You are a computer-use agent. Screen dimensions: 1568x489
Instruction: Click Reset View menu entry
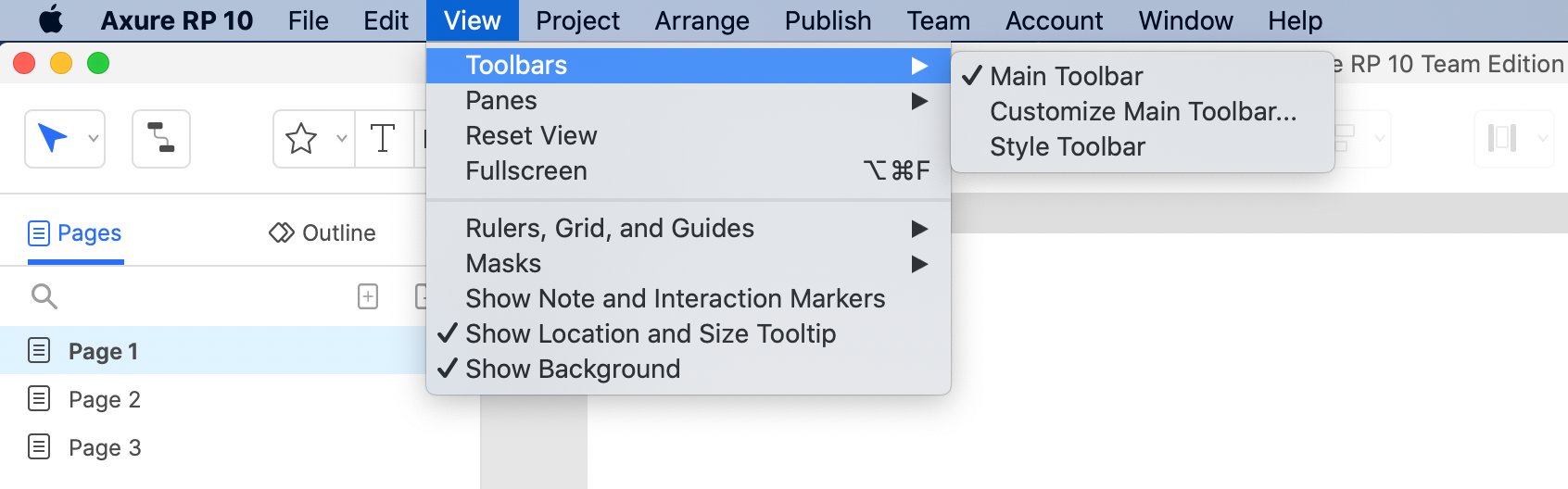[531, 135]
